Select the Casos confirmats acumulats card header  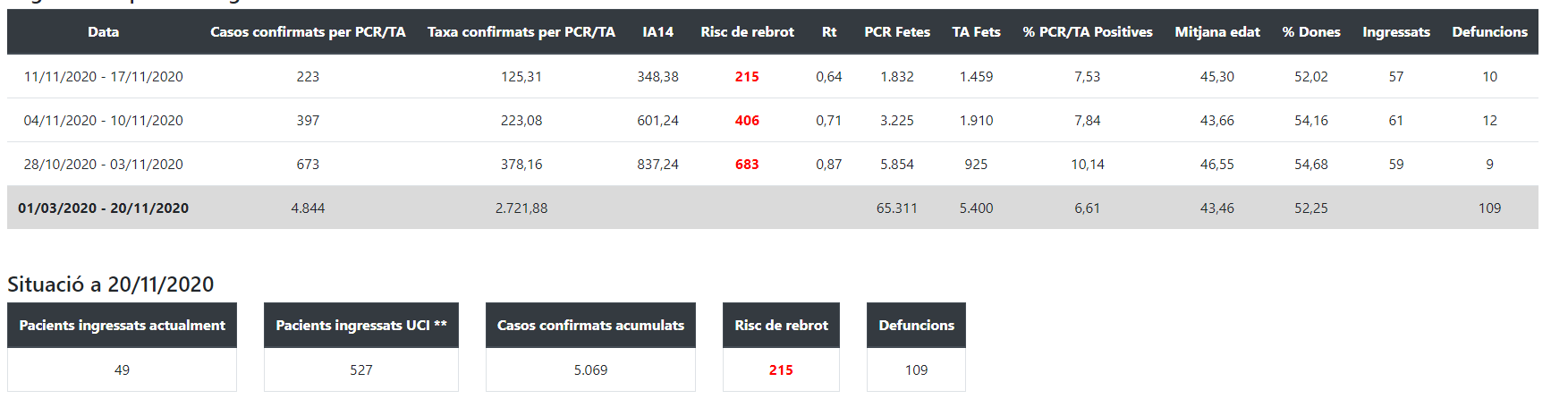(x=590, y=326)
